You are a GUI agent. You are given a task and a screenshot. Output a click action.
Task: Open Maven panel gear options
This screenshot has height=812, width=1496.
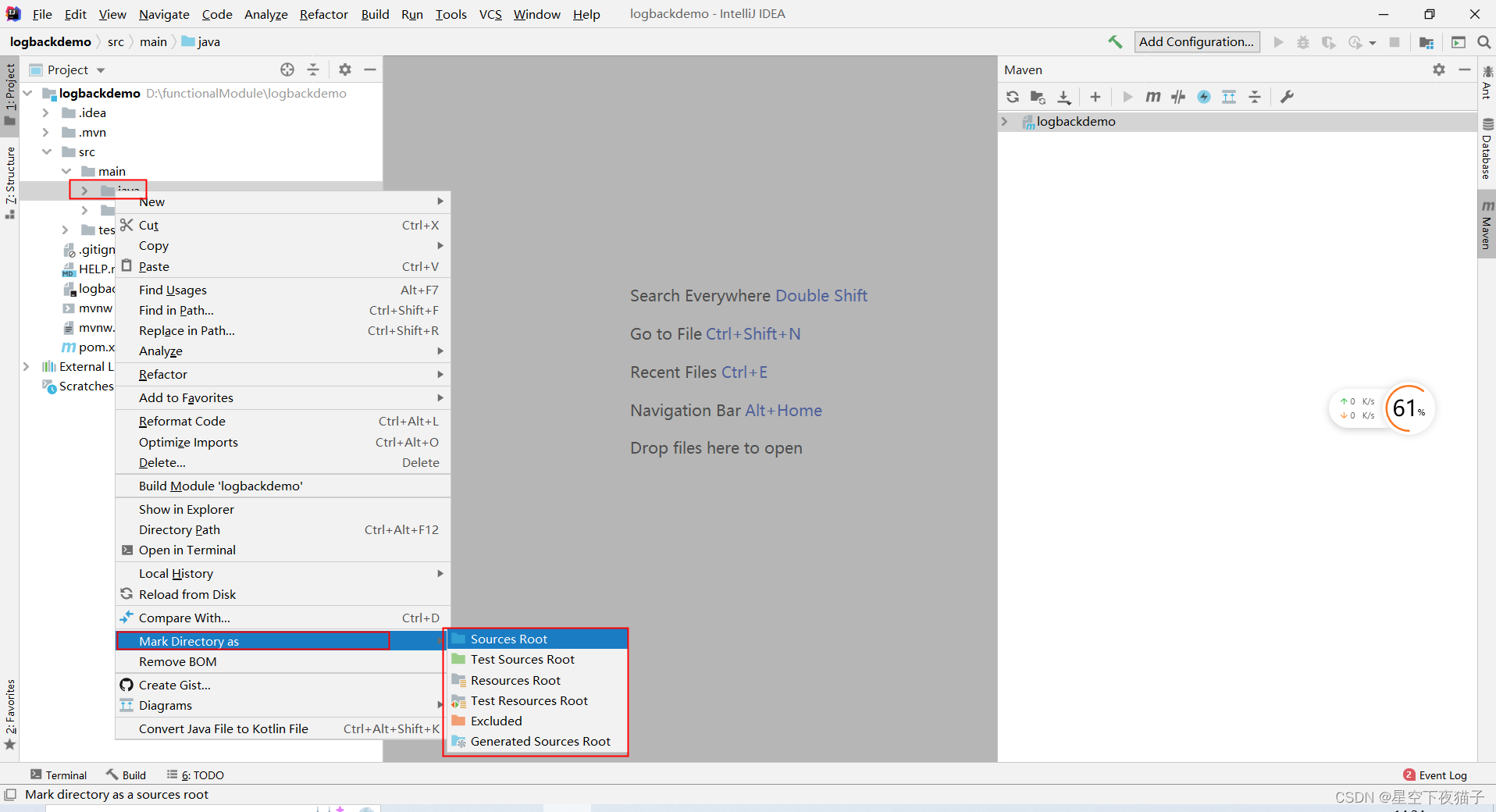pyautogui.click(x=1439, y=69)
